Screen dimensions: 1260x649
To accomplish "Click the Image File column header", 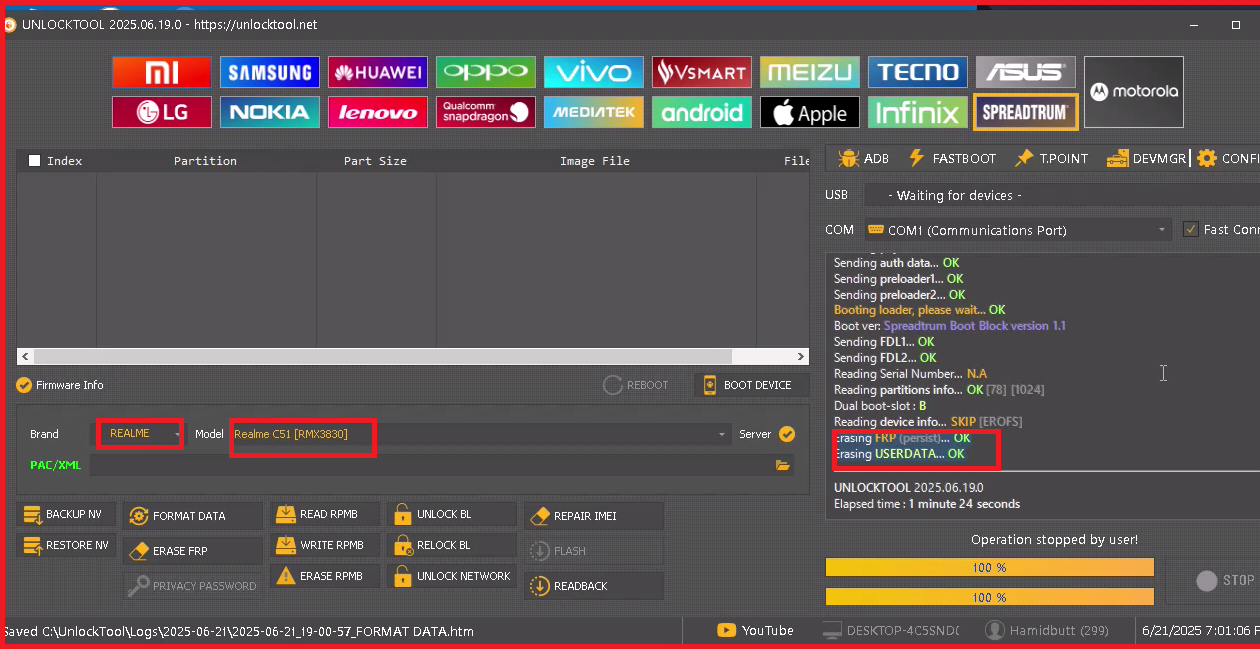I will [595, 161].
